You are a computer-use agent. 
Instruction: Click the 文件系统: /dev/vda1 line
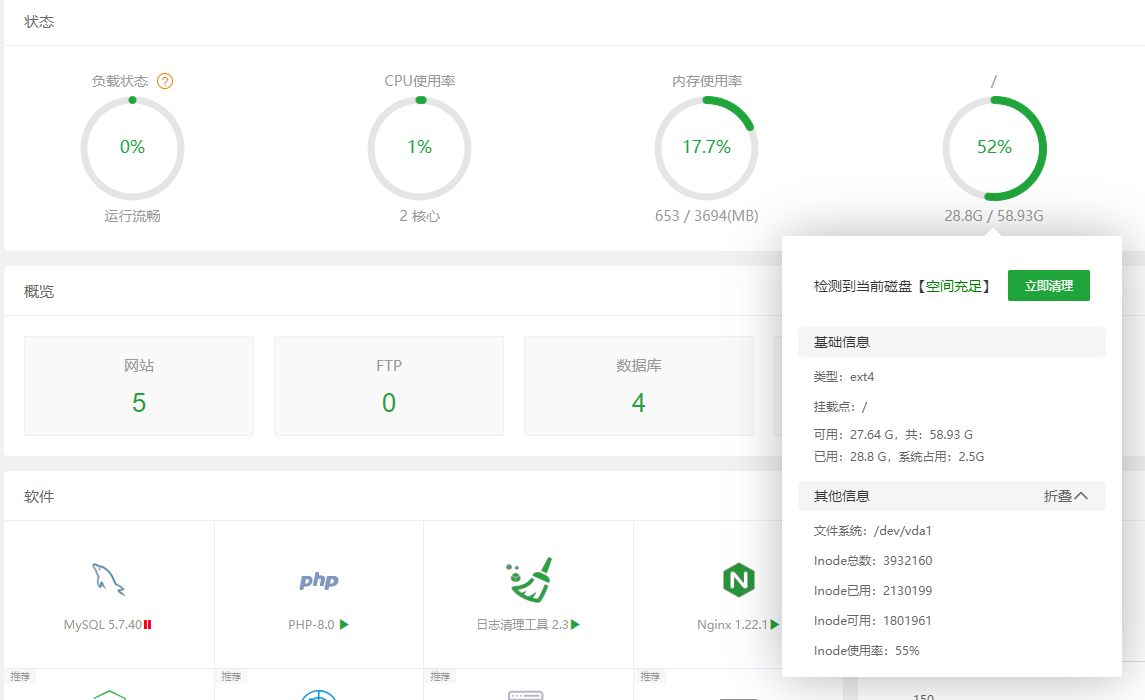[873, 531]
